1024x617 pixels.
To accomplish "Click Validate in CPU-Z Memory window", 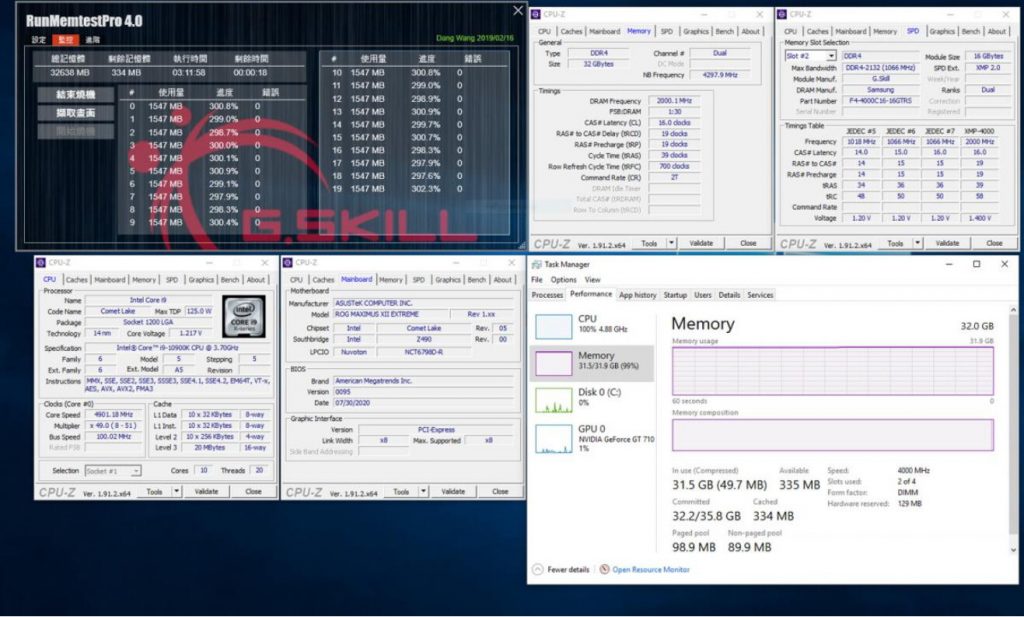I will 701,243.
